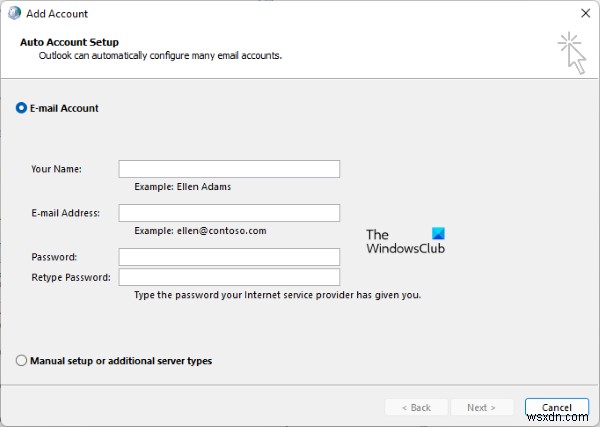Click the Outlook icon in title bar
Viewport: 600px width, 427px height.
tap(15, 13)
